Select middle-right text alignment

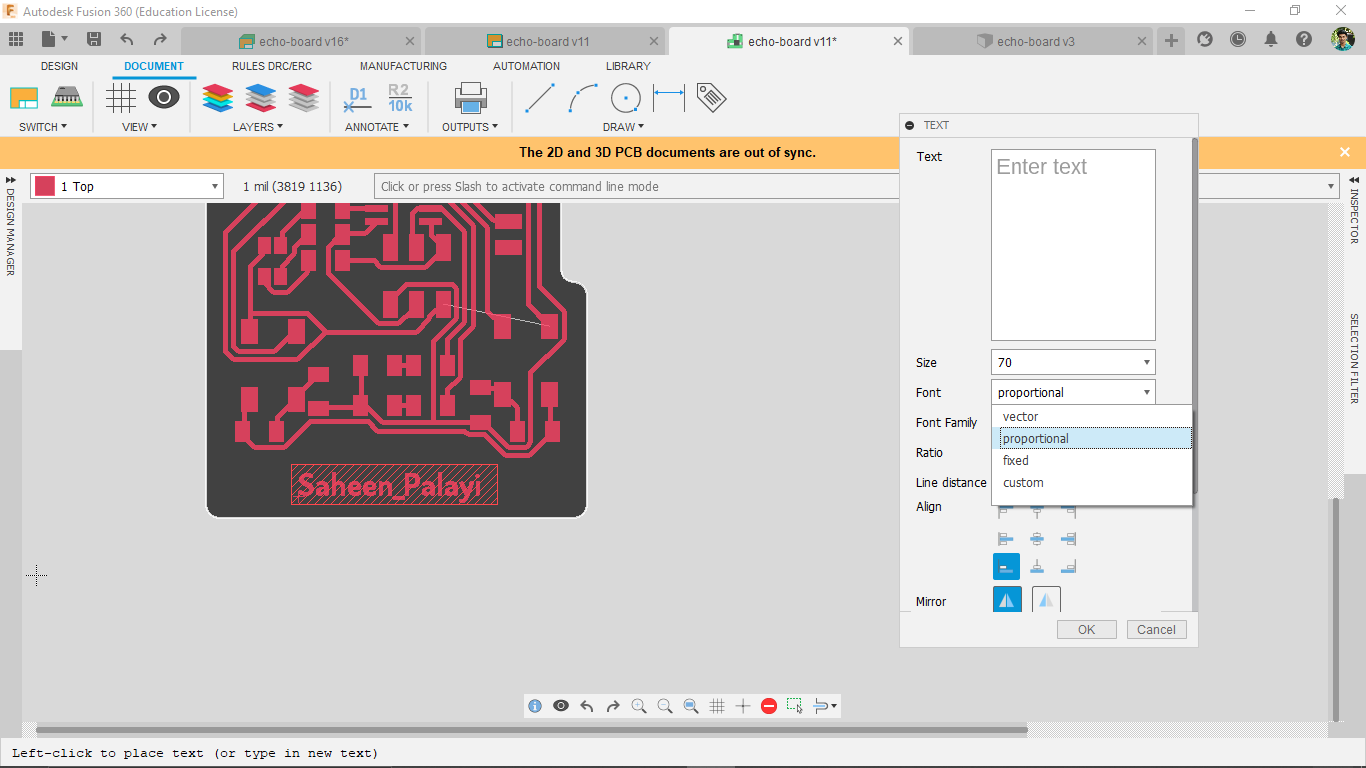pos(1068,539)
